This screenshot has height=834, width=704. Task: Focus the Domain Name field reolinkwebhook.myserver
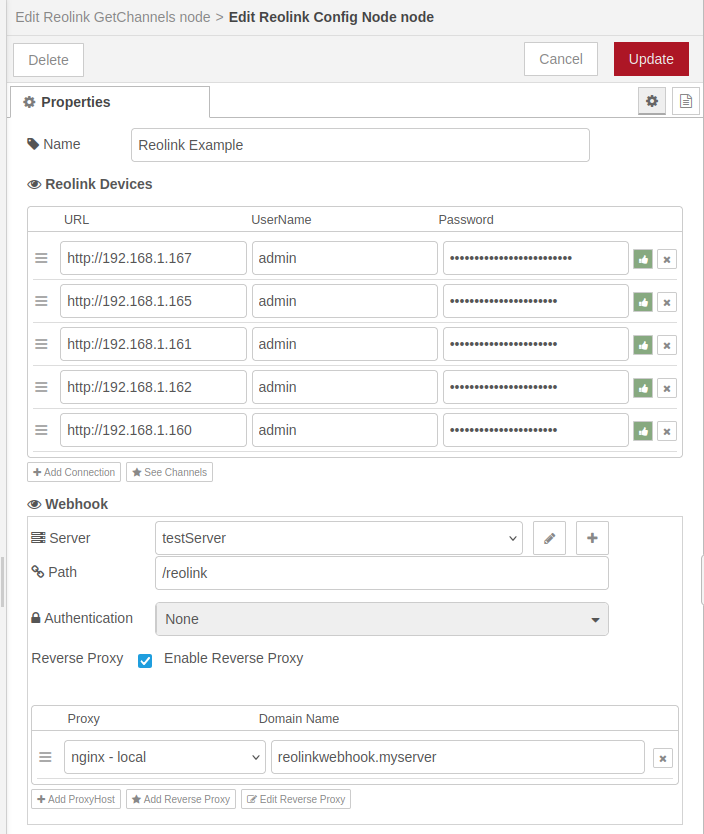[458, 757]
